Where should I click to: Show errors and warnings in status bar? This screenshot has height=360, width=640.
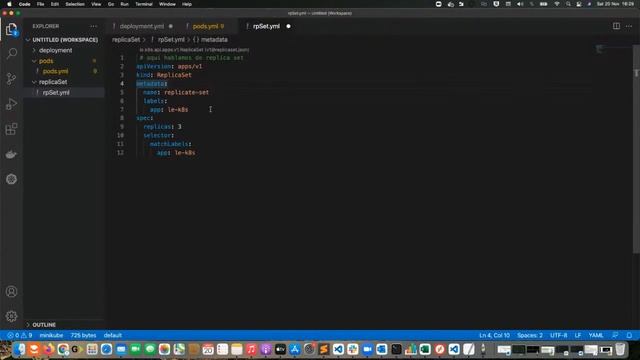[19, 335]
